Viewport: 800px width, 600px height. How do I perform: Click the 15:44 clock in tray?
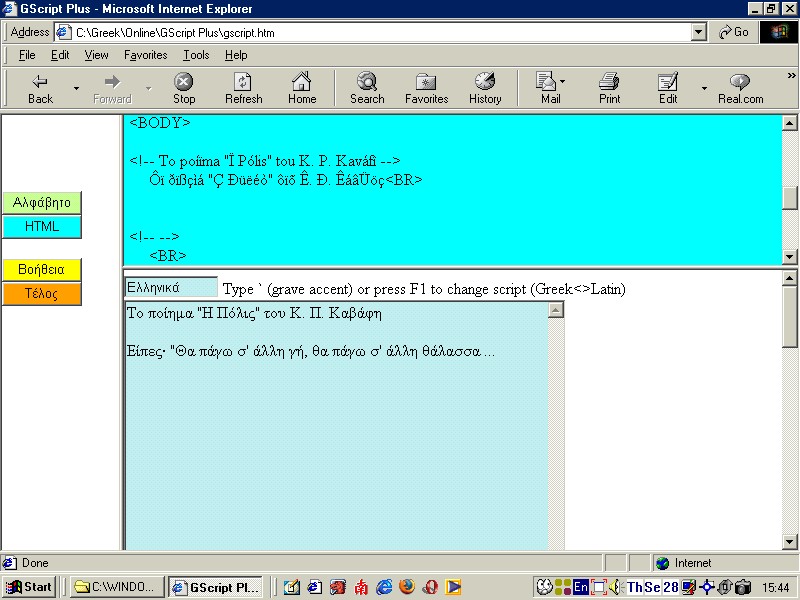click(x=776, y=588)
